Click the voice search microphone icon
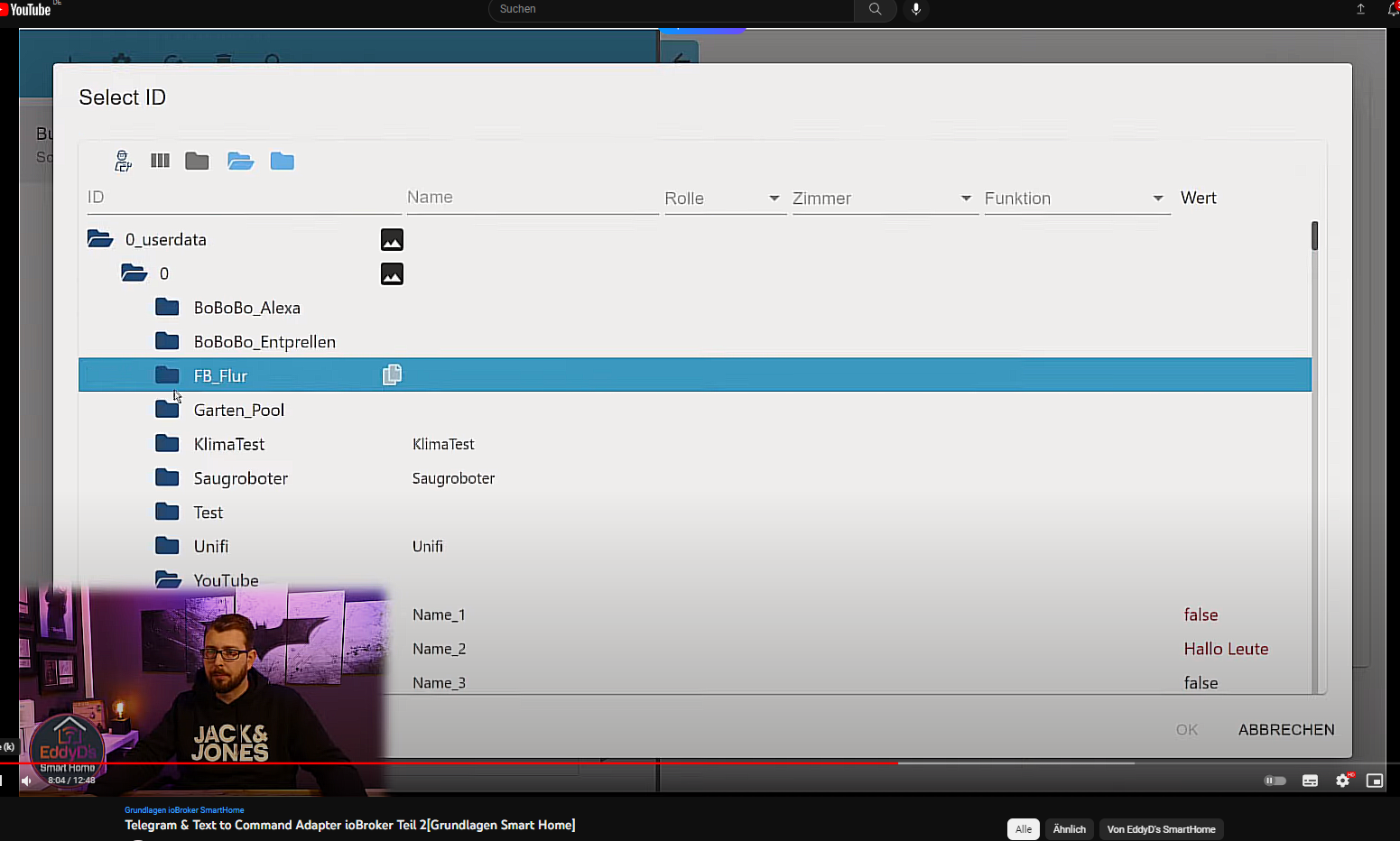The image size is (1400, 841). tap(915, 9)
